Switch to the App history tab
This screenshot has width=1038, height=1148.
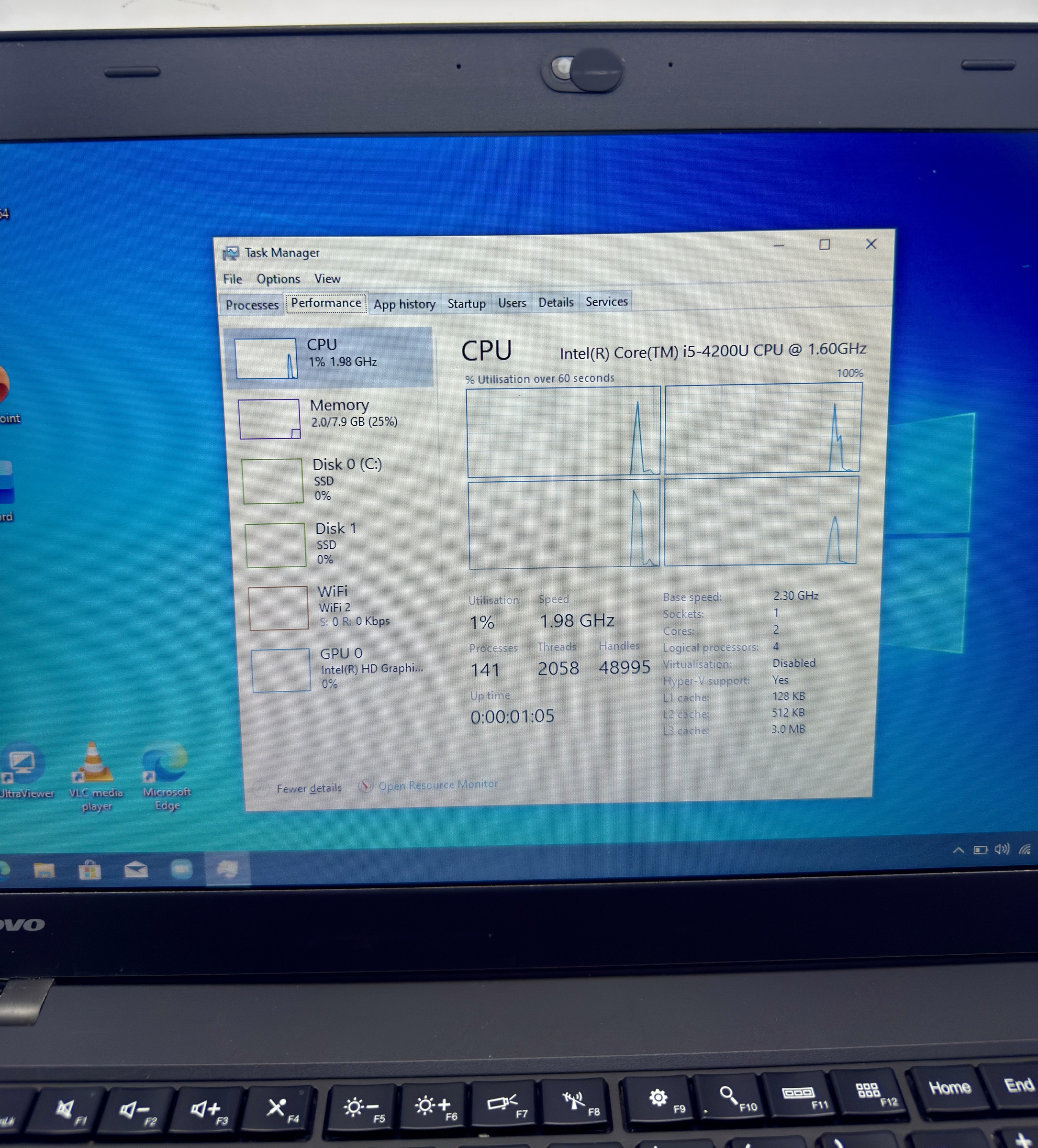[404, 304]
